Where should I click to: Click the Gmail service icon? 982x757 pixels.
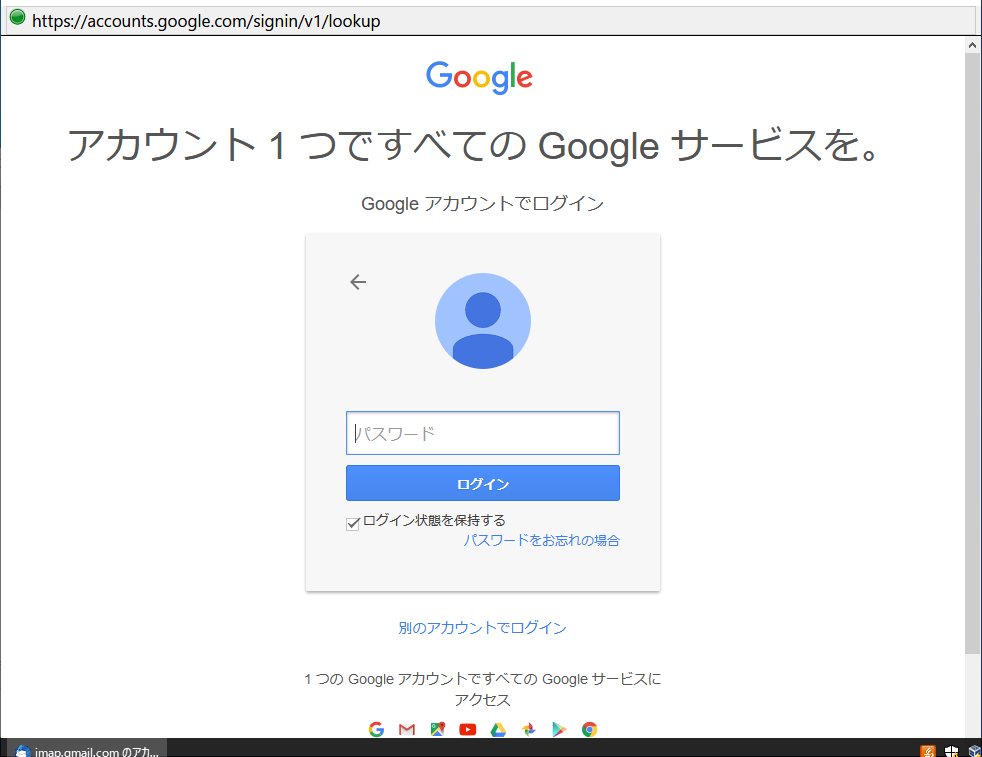coord(407,729)
